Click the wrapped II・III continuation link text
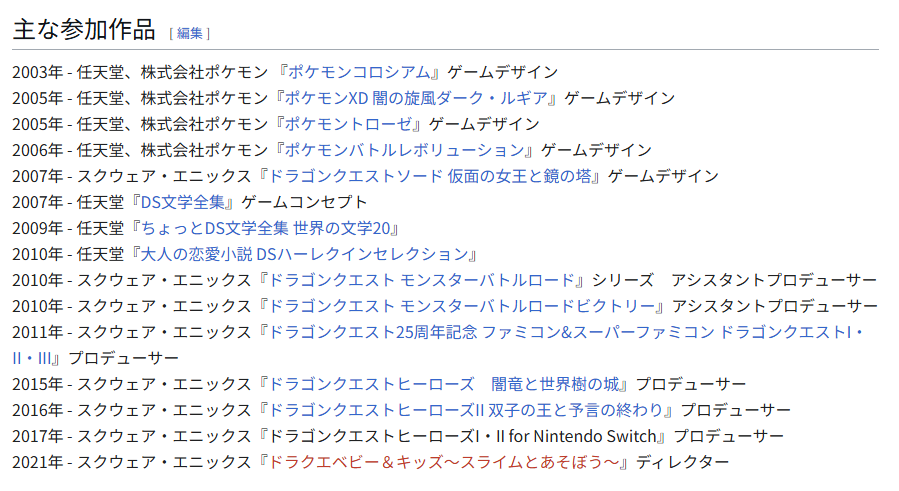Image resolution: width=899 pixels, height=491 pixels. pyautogui.click(x=32, y=358)
